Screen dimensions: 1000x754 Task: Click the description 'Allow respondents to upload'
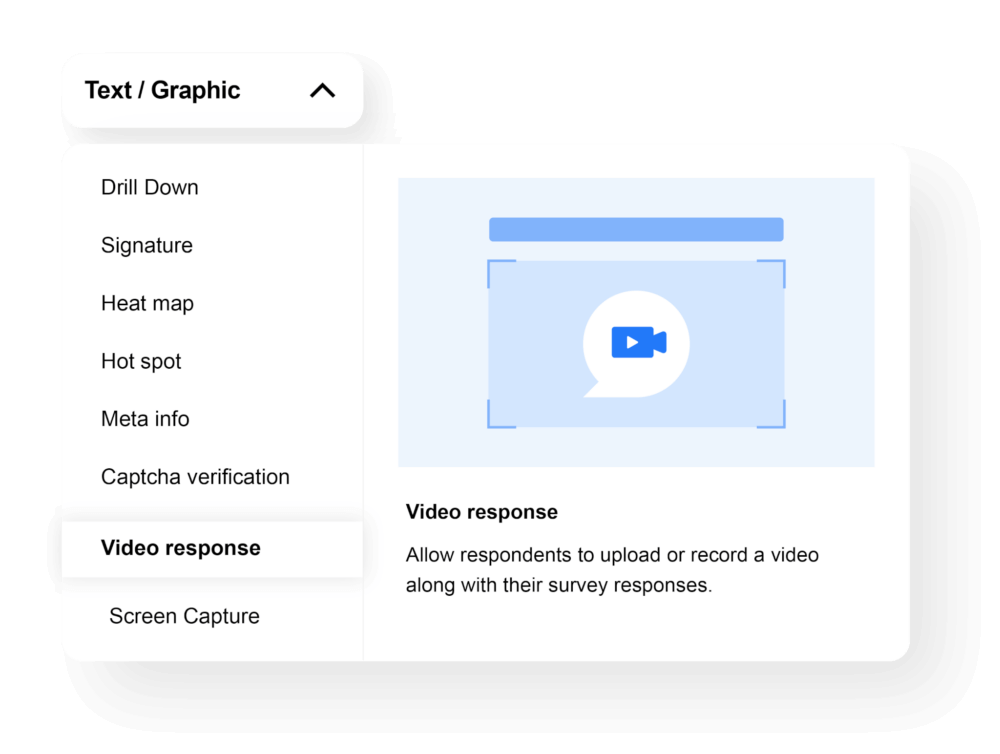[612, 570]
